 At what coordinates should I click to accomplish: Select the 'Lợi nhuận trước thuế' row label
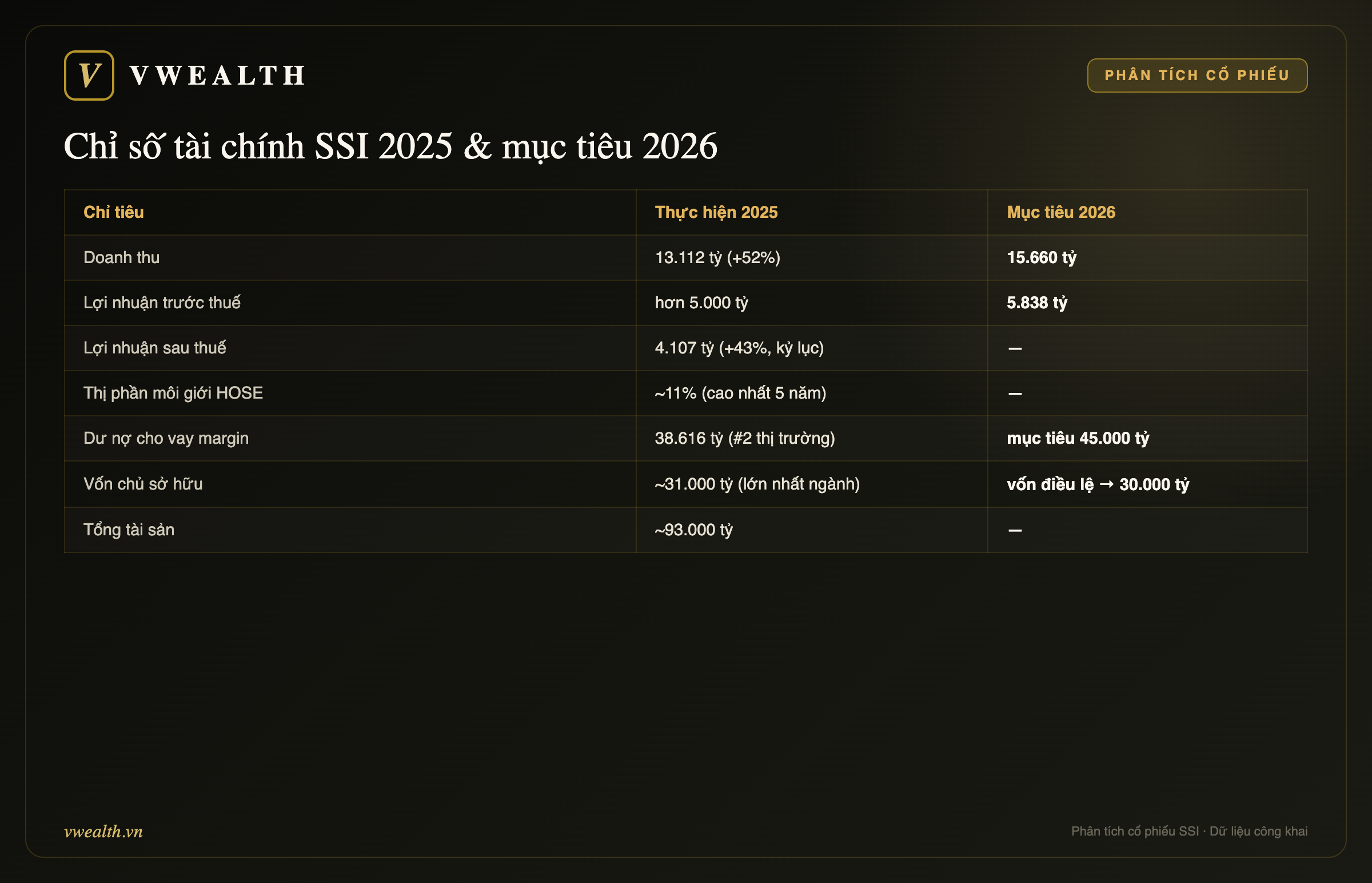162,302
